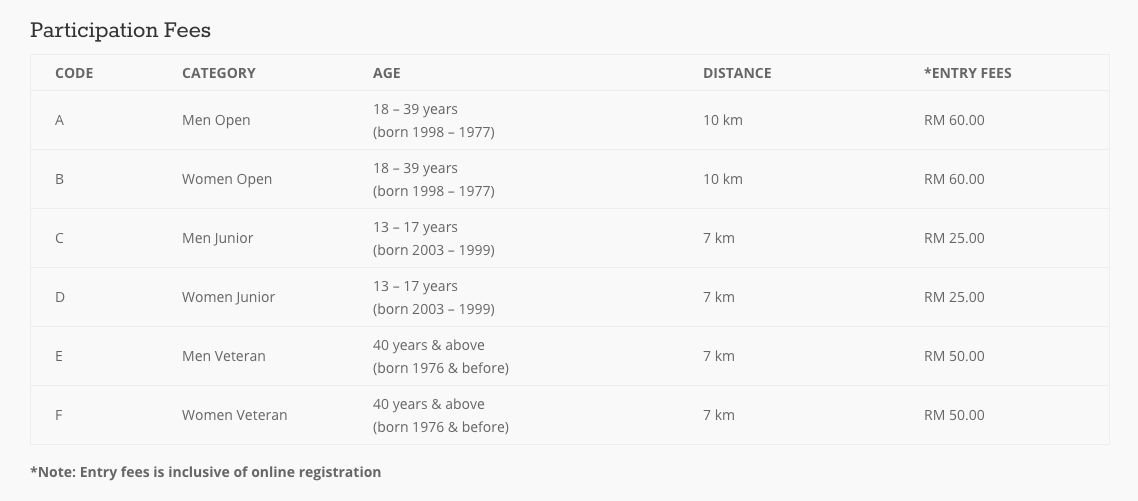Click the RM 60.00 fee for Men Open
The image size is (1138, 501).
(954, 121)
